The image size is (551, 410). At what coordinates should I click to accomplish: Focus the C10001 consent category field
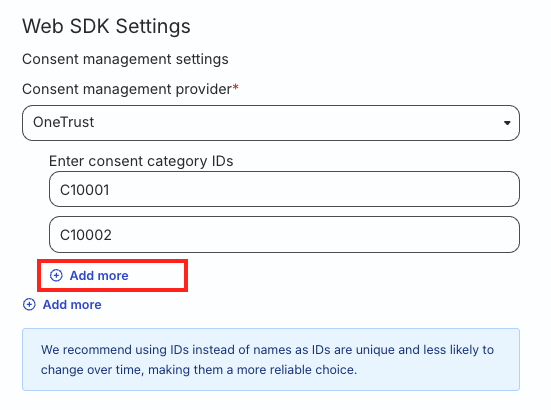284,189
